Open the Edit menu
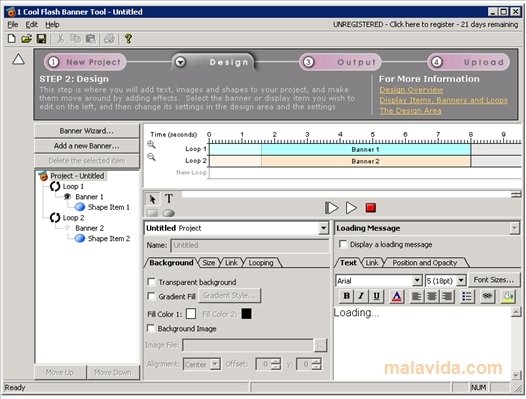The height and width of the screenshot is (399, 526). 32,24
